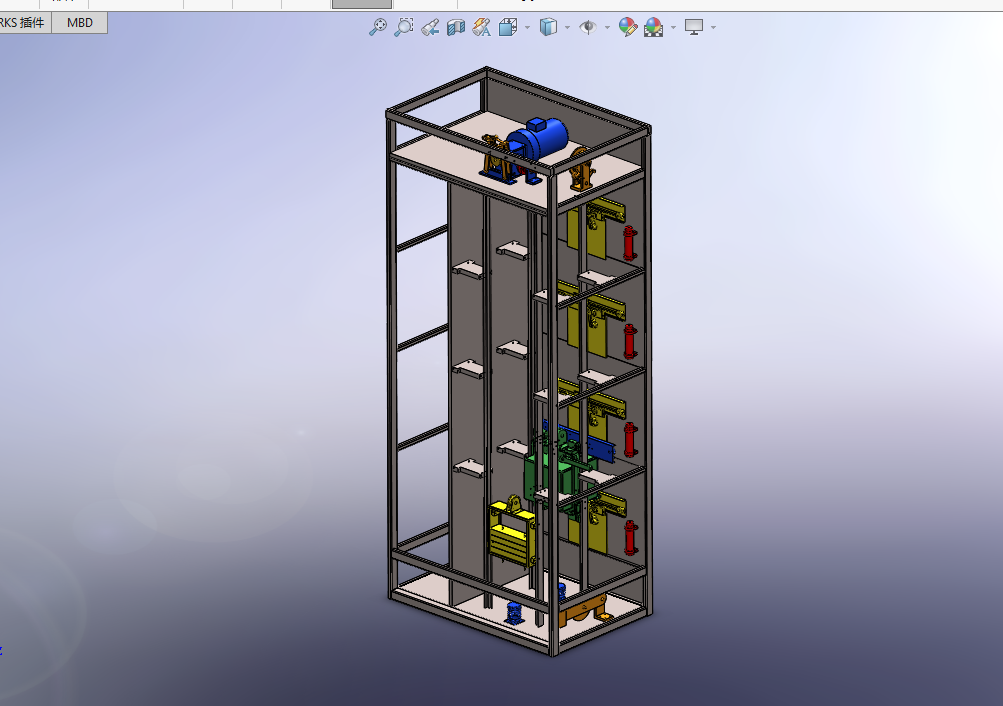Viewport: 1003px width, 706px height.
Task: Click the Display Style icon
Action: [x=548, y=27]
